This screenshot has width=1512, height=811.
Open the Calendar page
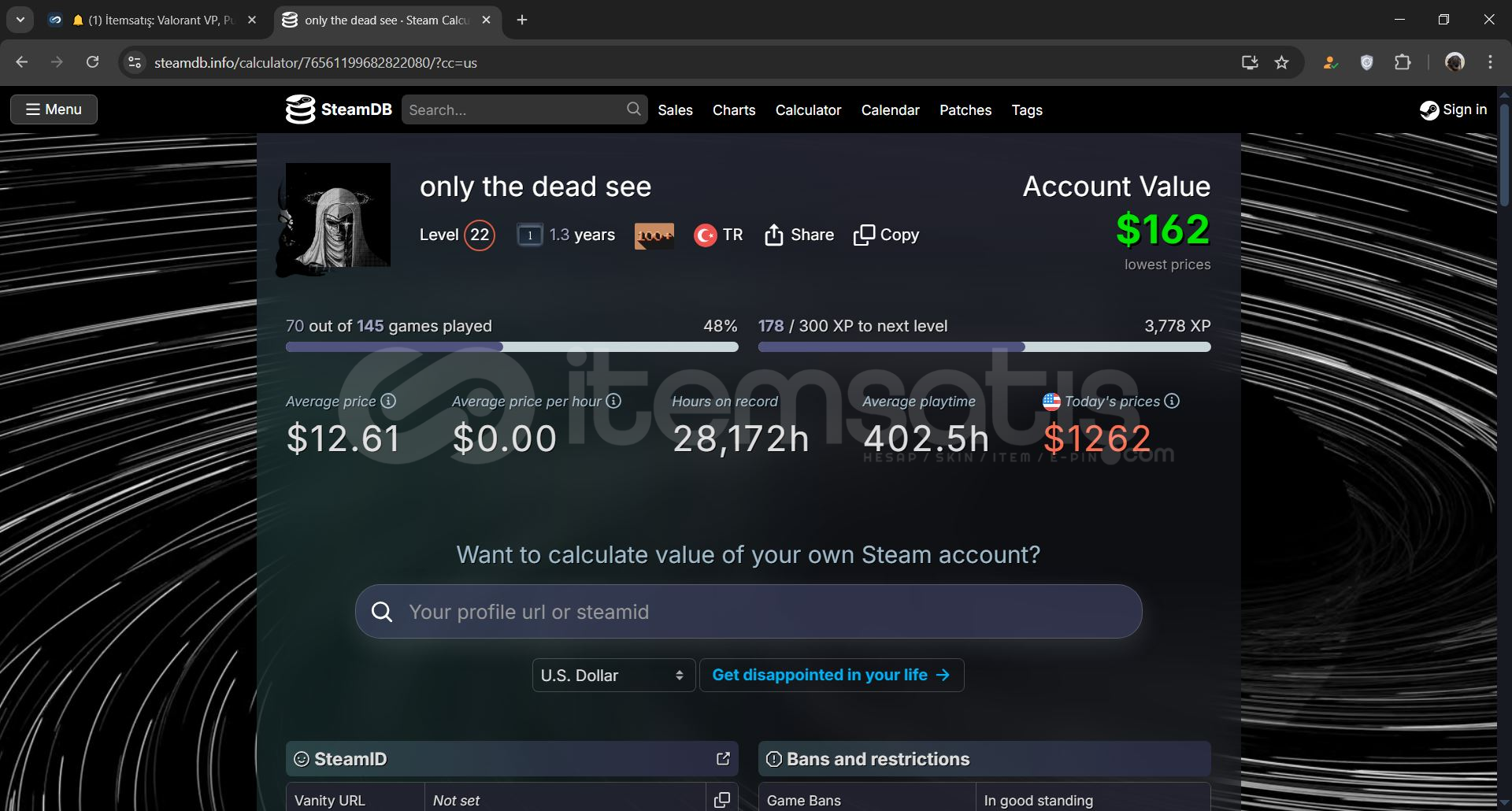[x=890, y=110]
